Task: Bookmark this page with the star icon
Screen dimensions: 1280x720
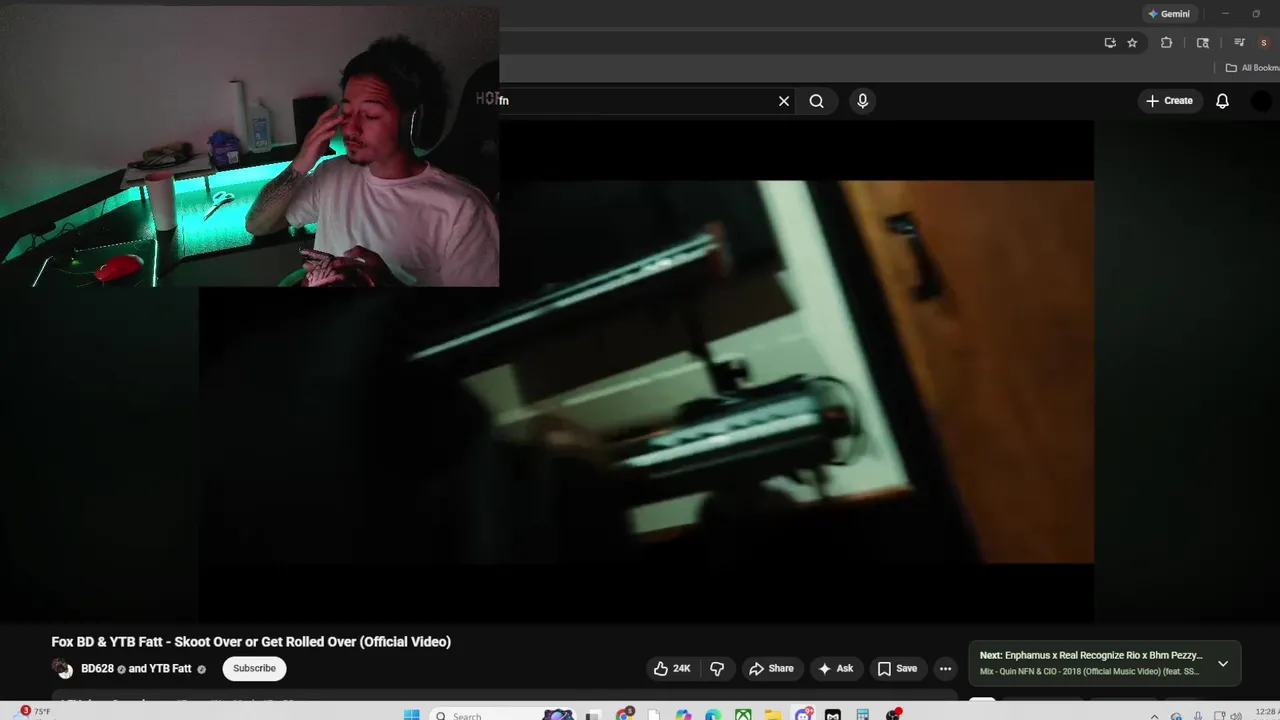Action: [x=1132, y=43]
